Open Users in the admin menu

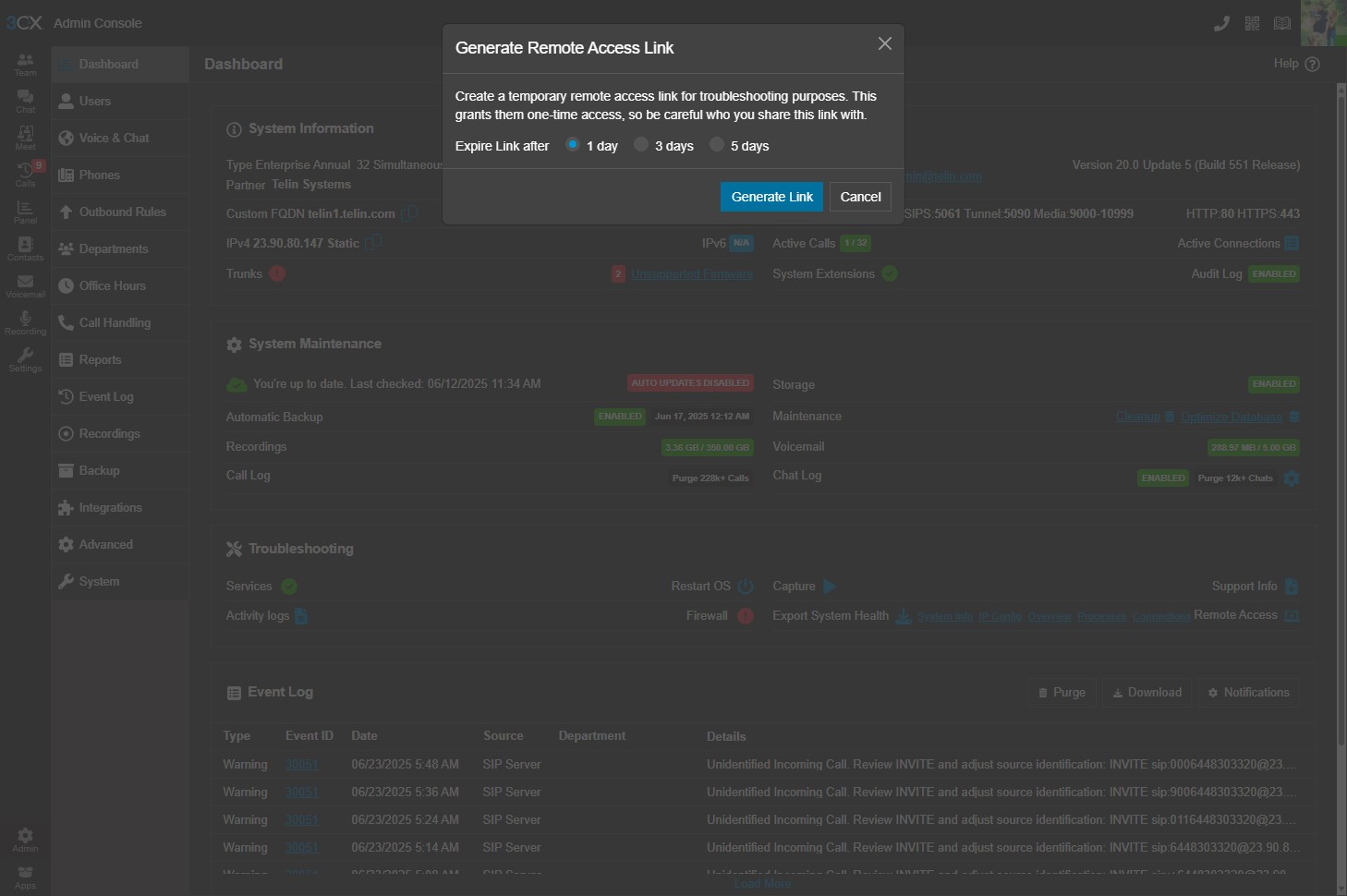point(120,101)
